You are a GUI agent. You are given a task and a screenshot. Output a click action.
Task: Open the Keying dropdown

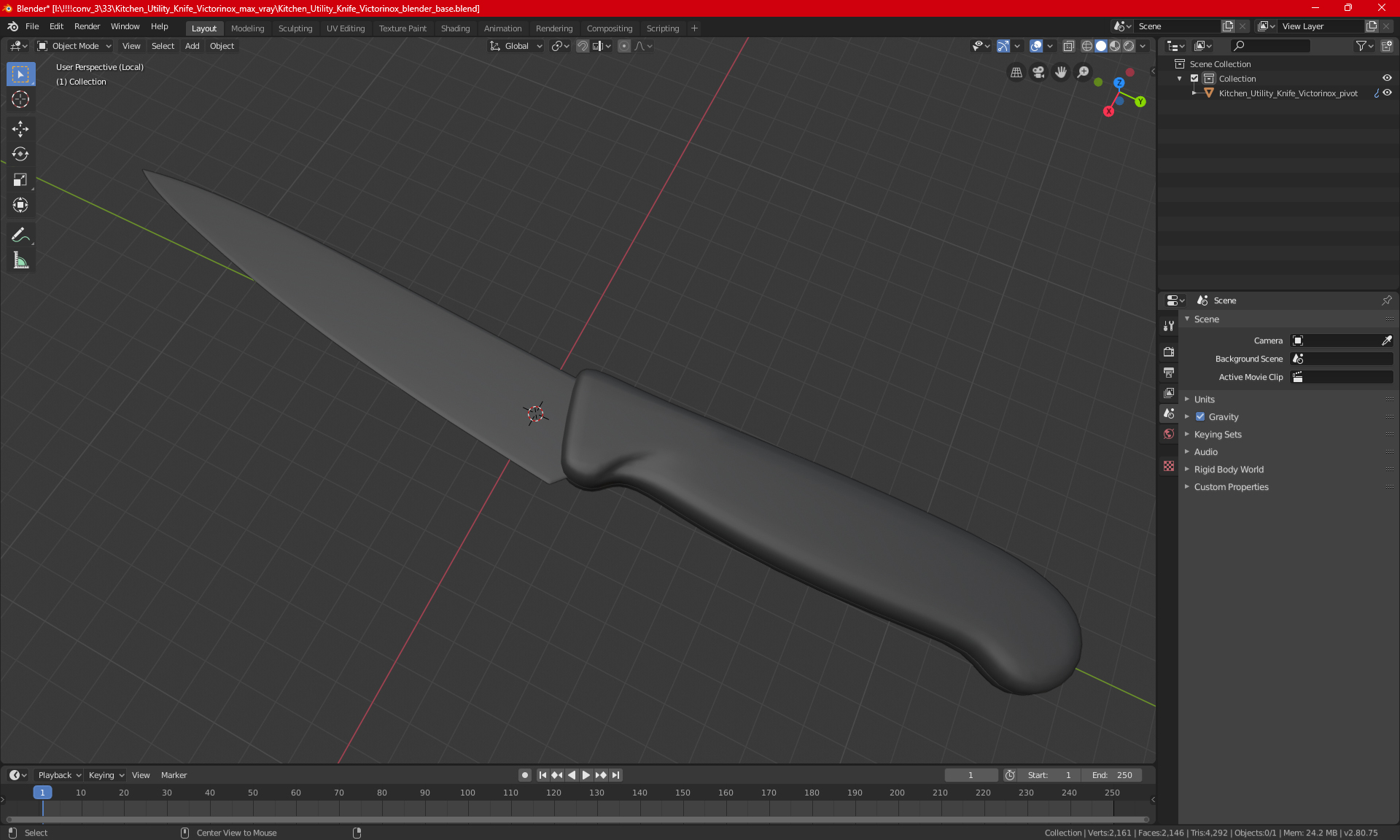(106, 775)
